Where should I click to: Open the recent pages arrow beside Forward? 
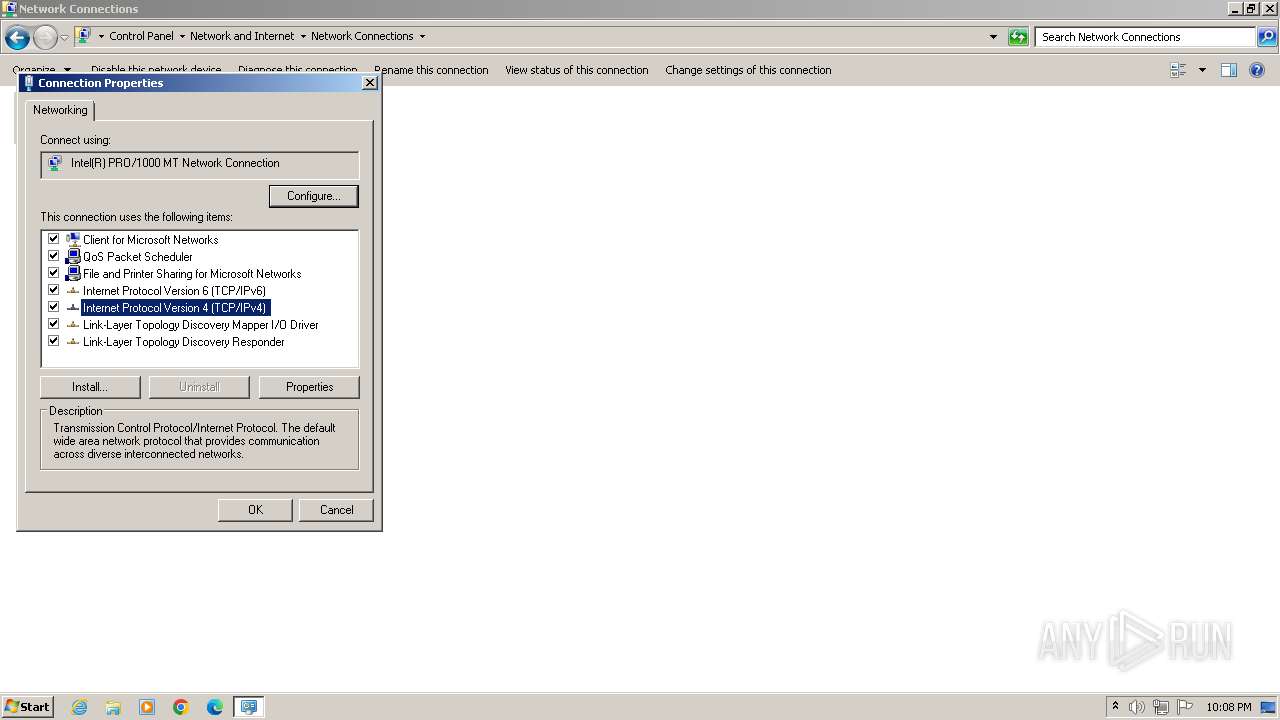pyautogui.click(x=64, y=38)
